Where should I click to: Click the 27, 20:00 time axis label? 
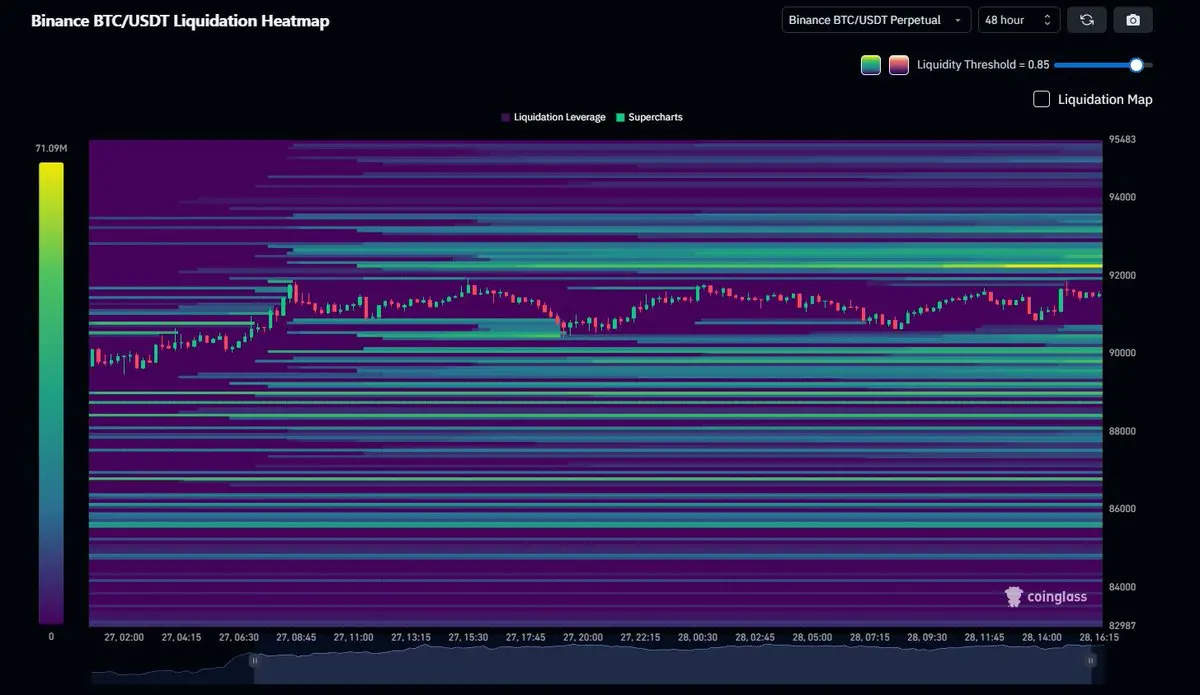click(583, 637)
